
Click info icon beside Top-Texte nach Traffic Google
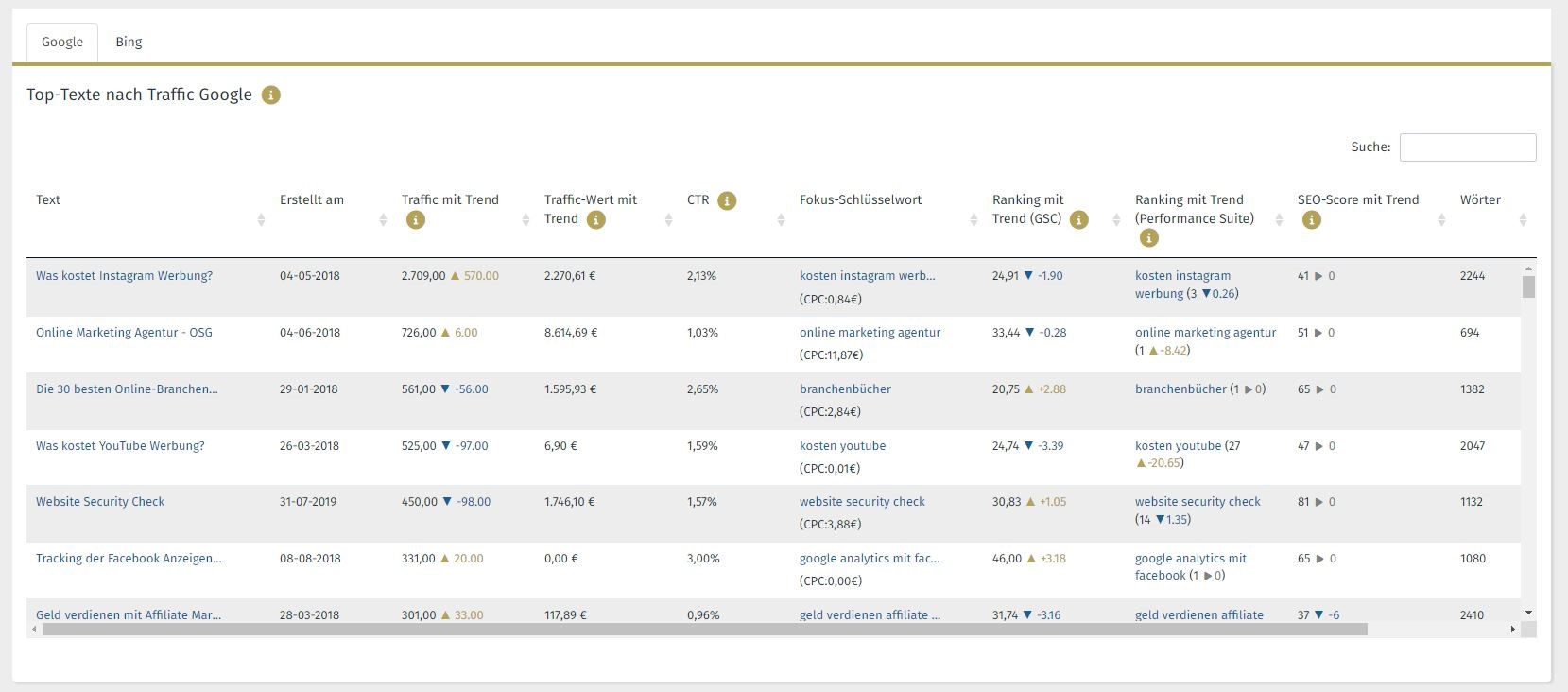(x=271, y=95)
